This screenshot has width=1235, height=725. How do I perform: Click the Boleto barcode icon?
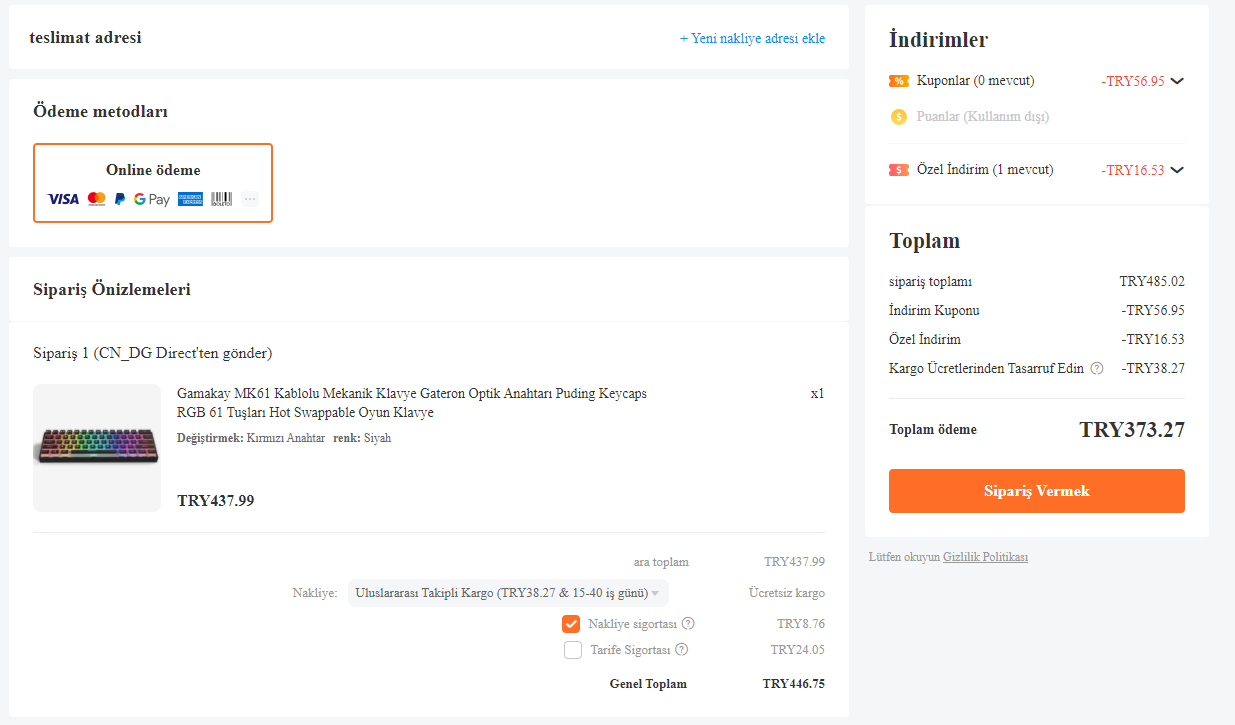click(221, 199)
